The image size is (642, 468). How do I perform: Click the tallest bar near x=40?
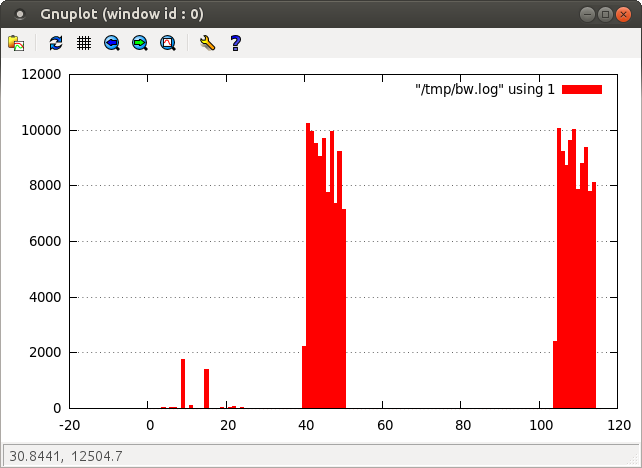308,270
